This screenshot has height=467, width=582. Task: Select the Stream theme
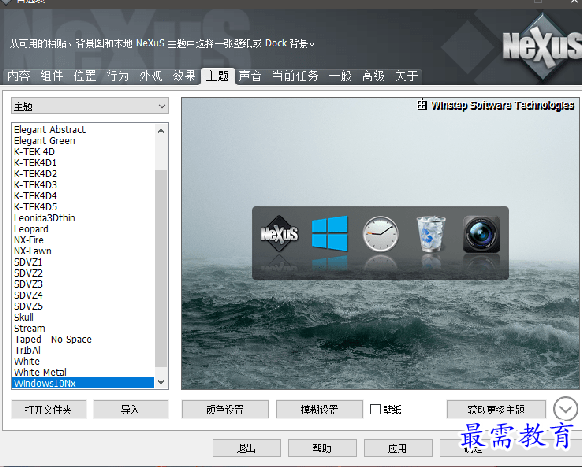83,328
